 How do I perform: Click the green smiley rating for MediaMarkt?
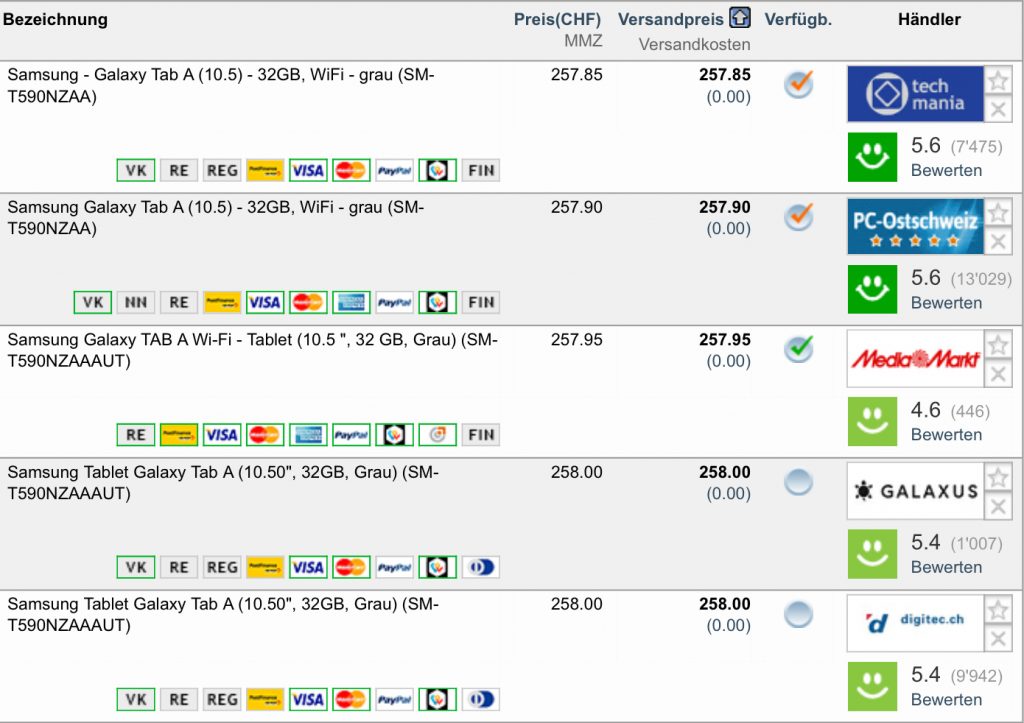[873, 421]
